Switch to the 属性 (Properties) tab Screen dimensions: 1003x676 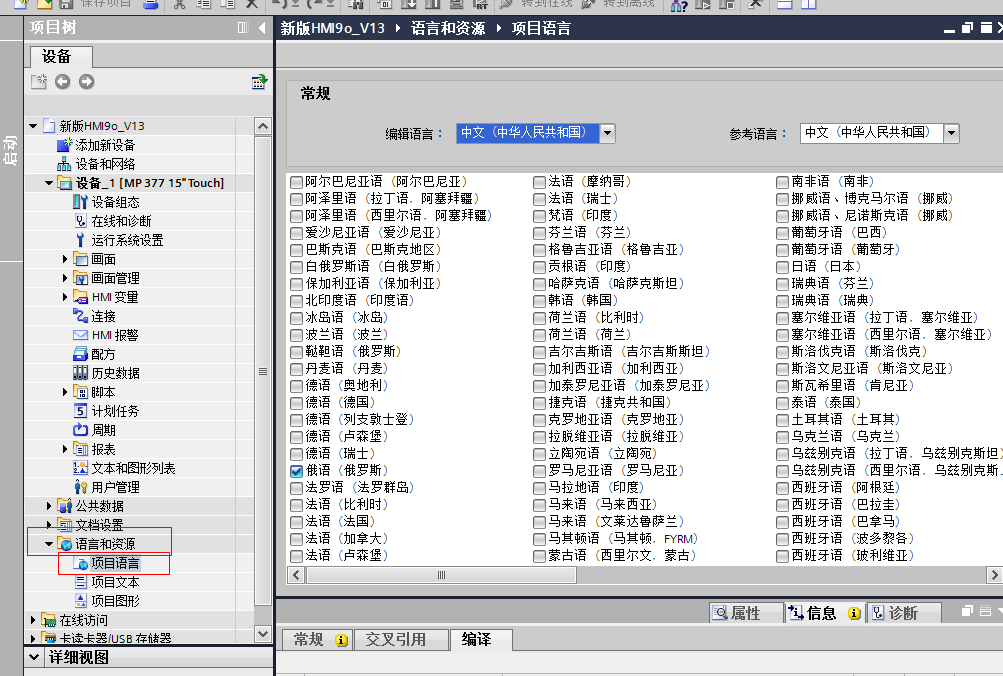736,613
